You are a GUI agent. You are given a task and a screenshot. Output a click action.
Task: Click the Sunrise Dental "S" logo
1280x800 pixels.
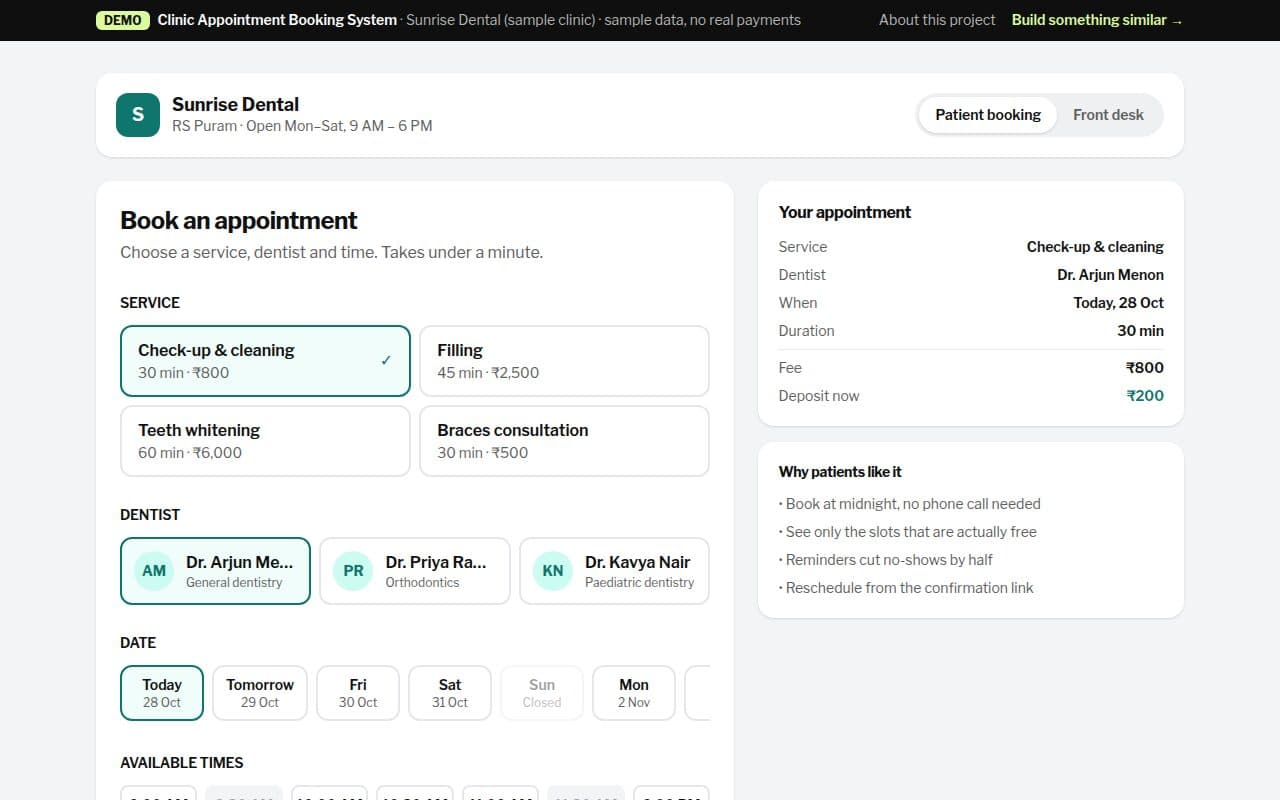coord(138,115)
